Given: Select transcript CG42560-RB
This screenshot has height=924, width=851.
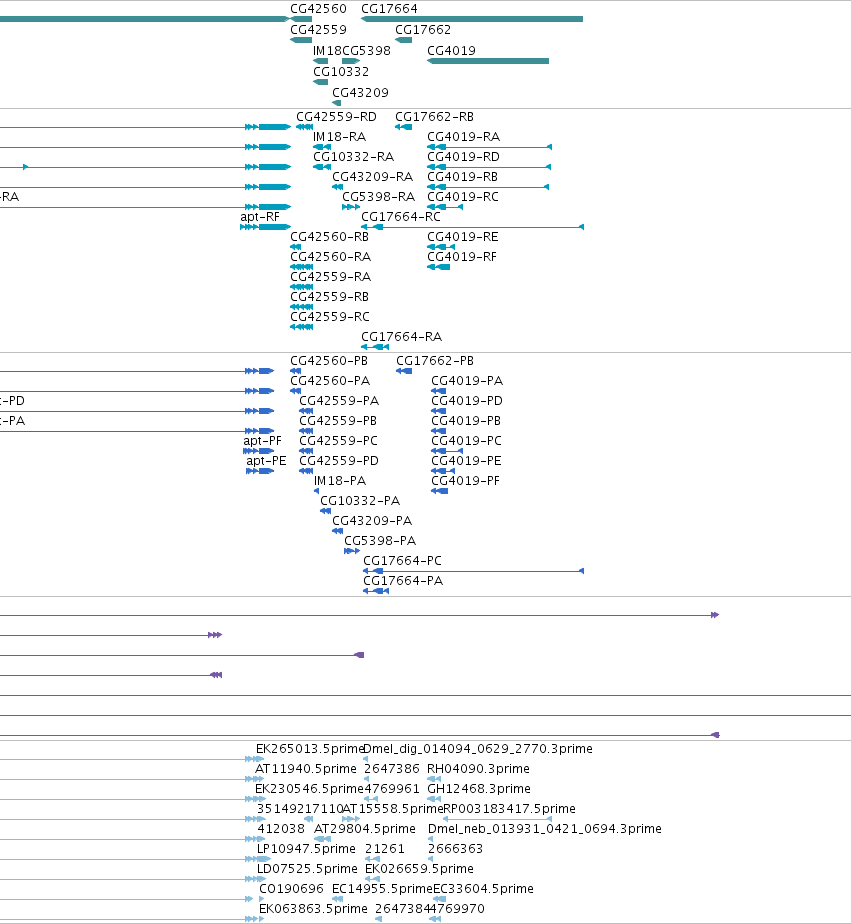Looking at the screenshot, I should [329, 237].
